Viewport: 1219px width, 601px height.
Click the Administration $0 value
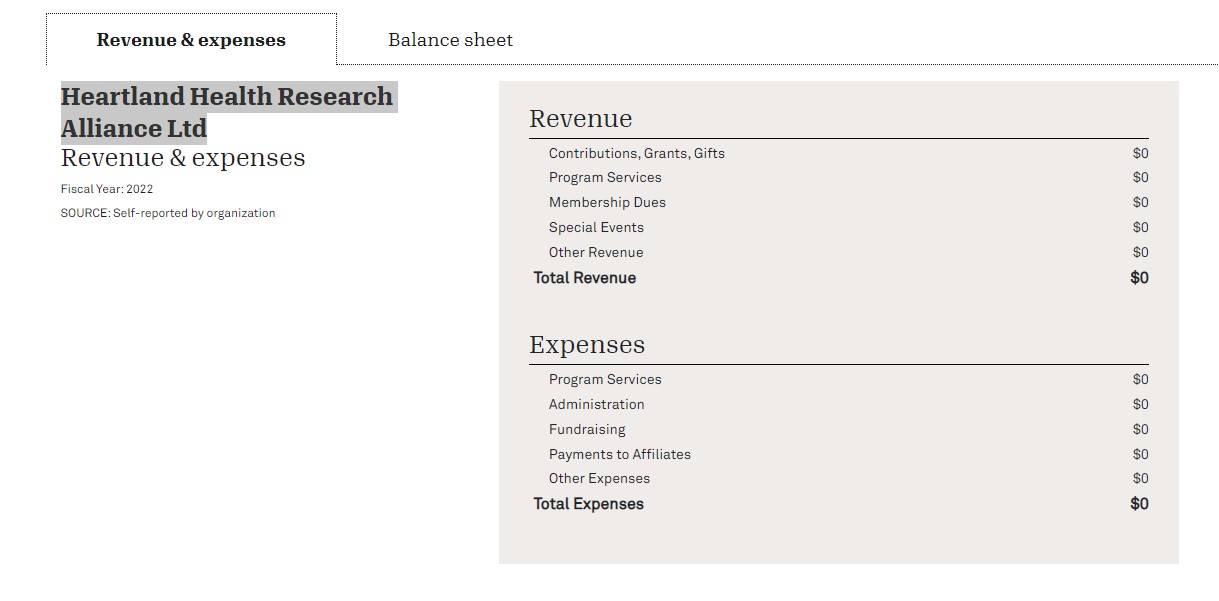pos(1141,404)
